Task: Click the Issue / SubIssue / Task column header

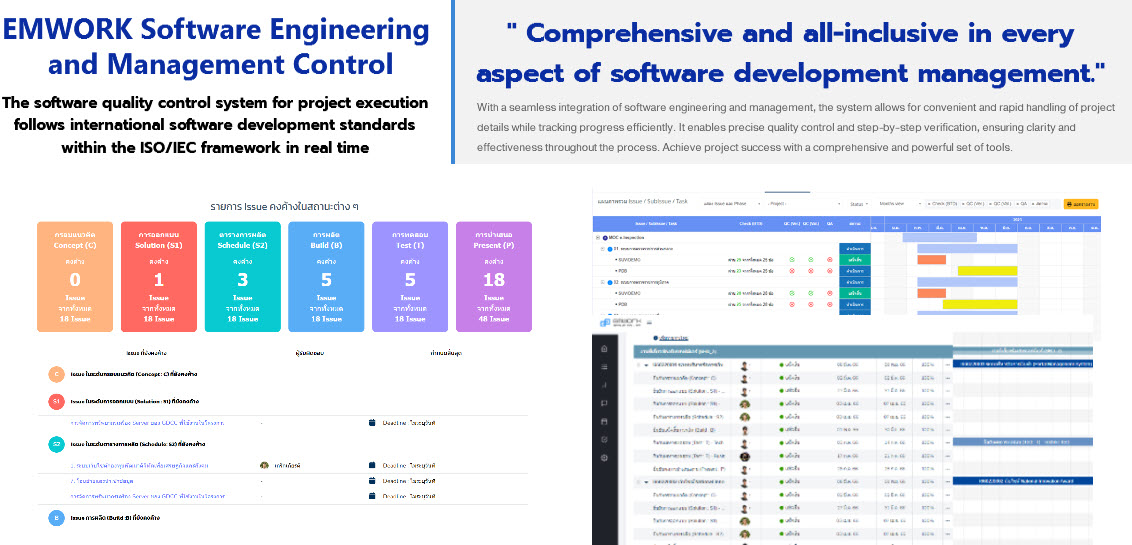Action: coord(656,224)
